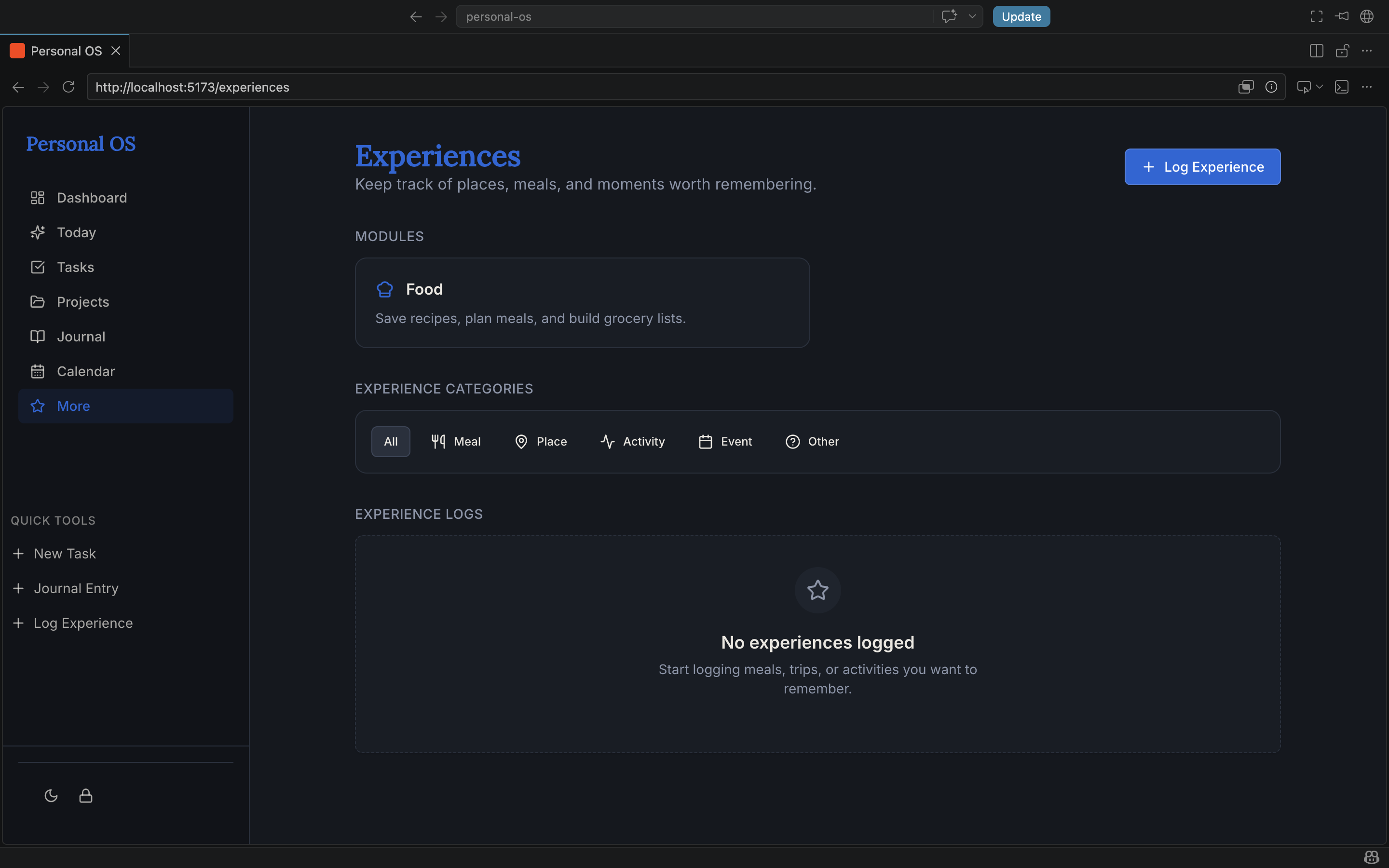
Task: Click the Tasks checkbox icon
Action: point(37,267)
